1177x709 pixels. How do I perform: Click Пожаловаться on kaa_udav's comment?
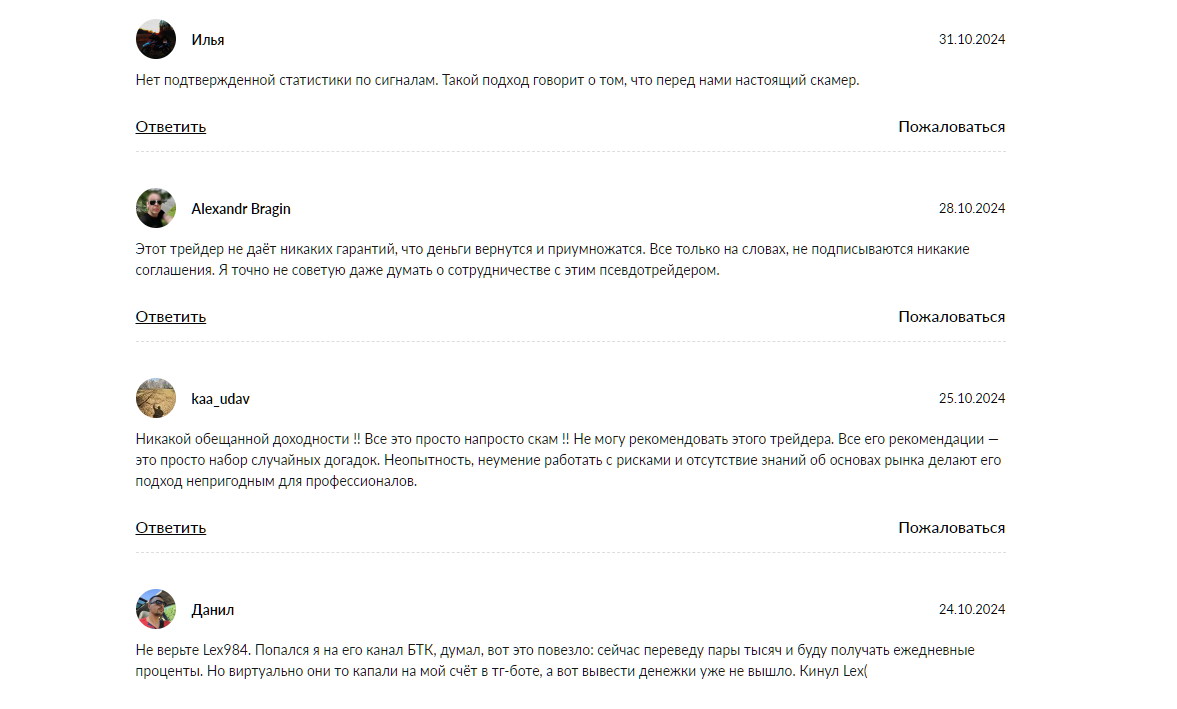click(951, 527)
